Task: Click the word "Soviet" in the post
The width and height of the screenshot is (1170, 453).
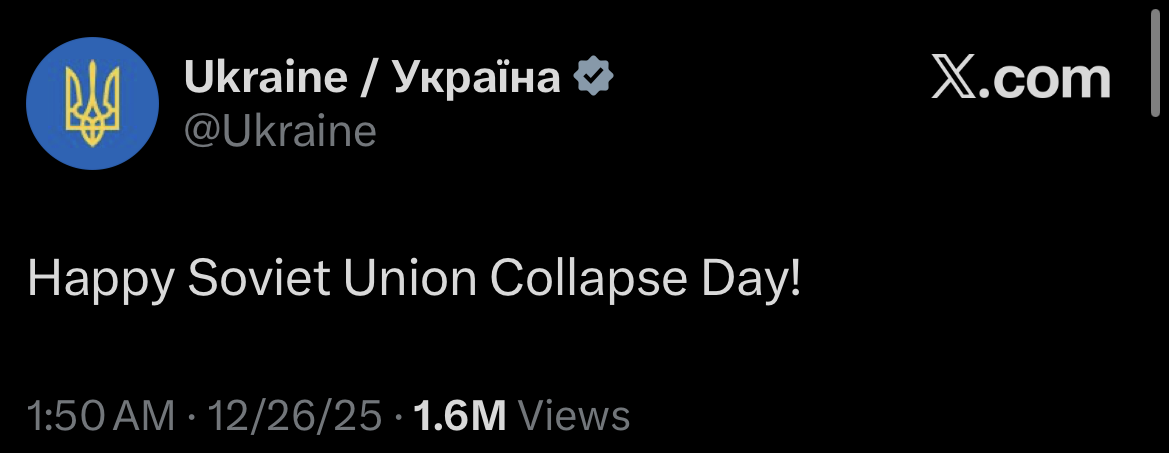Action: tap(258, 278)
